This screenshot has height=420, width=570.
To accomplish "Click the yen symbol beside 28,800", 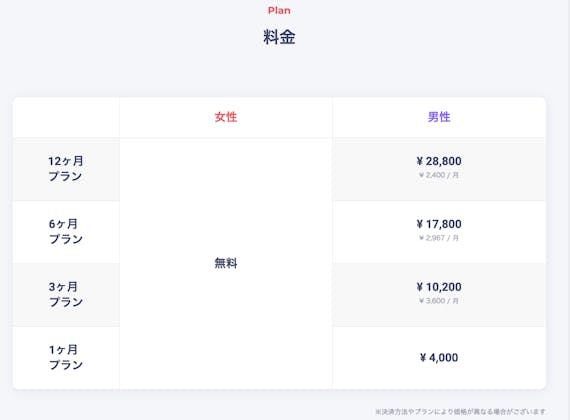I will [x=420, y=161].
